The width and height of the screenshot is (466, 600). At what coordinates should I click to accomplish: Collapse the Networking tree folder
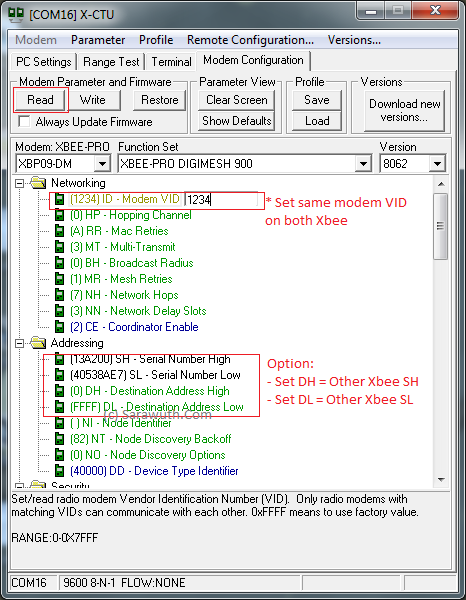[19, 184]
